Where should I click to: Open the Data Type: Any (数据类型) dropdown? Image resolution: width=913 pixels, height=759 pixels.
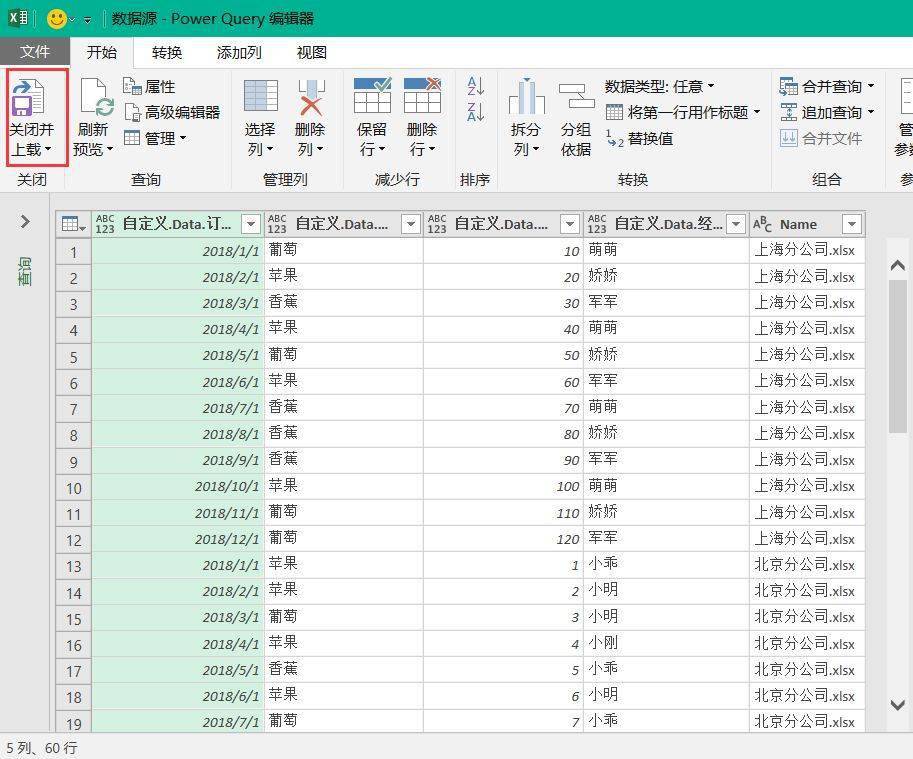pyautogui.click(x=659, y=87)
